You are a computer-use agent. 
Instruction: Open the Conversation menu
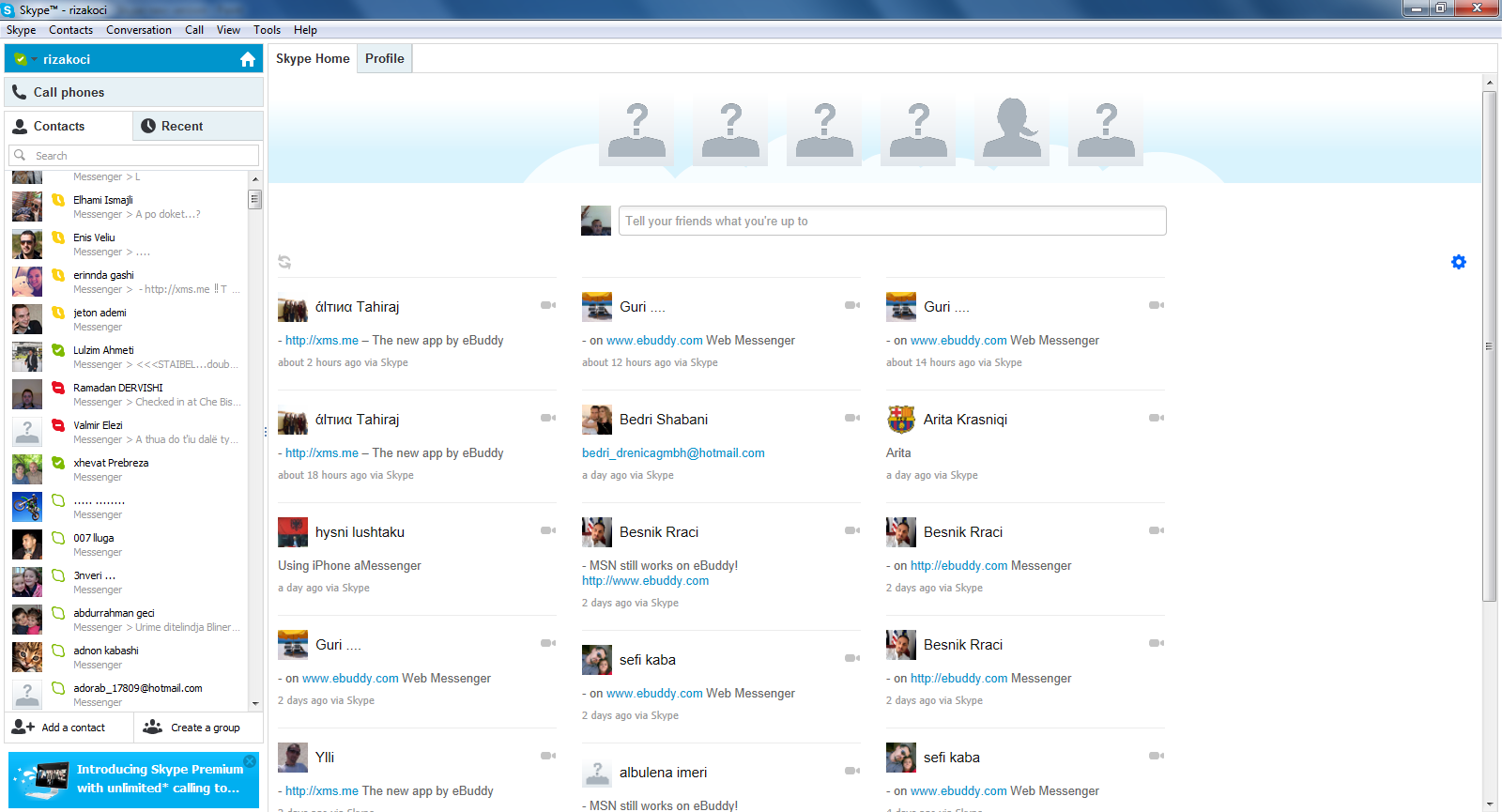click(x=139, y=30)
